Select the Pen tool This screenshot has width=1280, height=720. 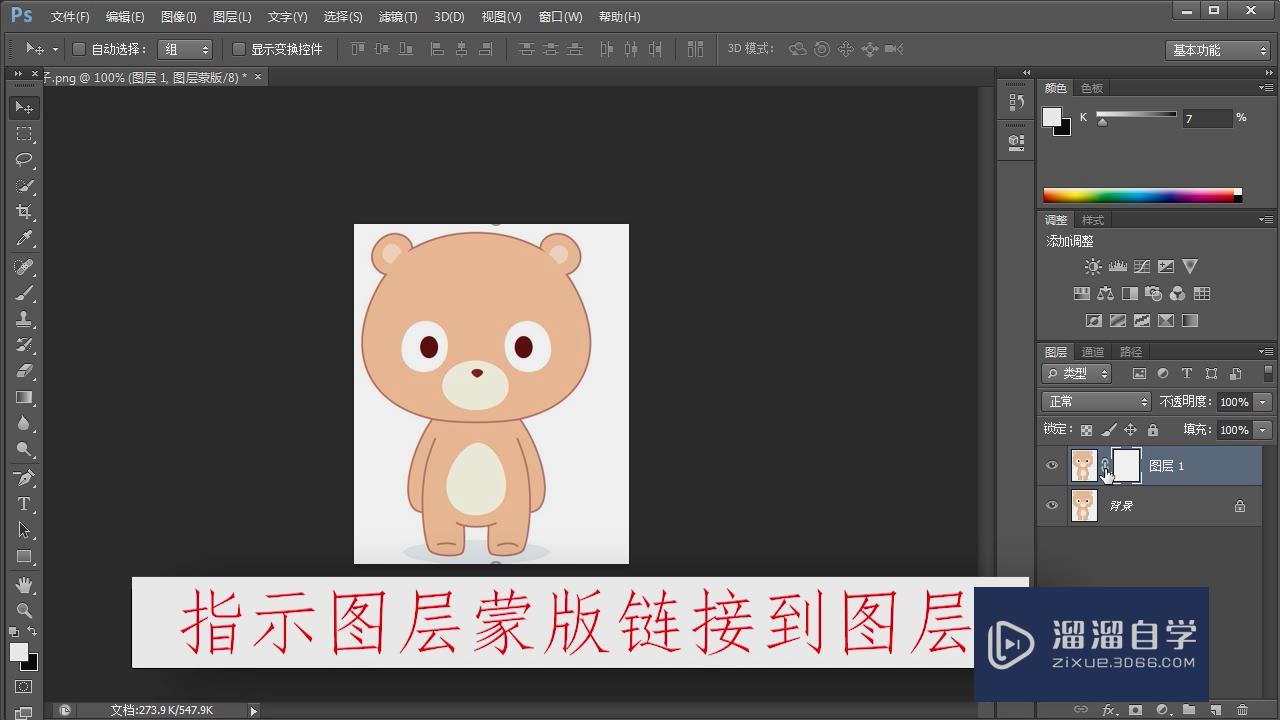(x=24, y=478)
